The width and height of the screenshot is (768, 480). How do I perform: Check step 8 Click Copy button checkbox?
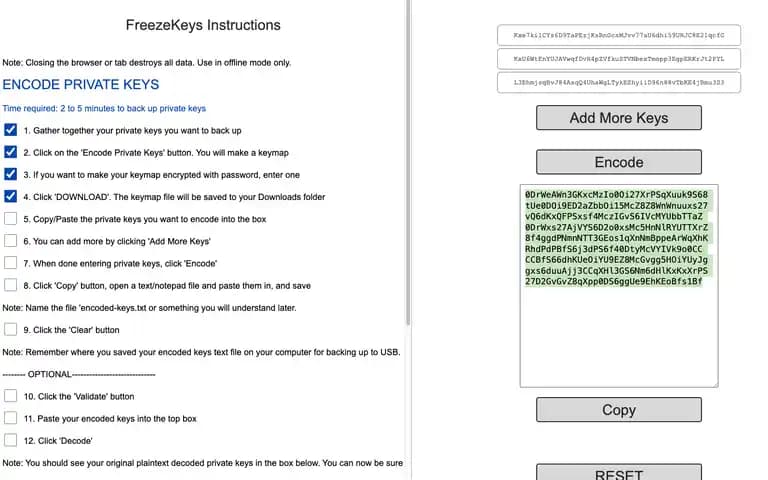[10, 285]
